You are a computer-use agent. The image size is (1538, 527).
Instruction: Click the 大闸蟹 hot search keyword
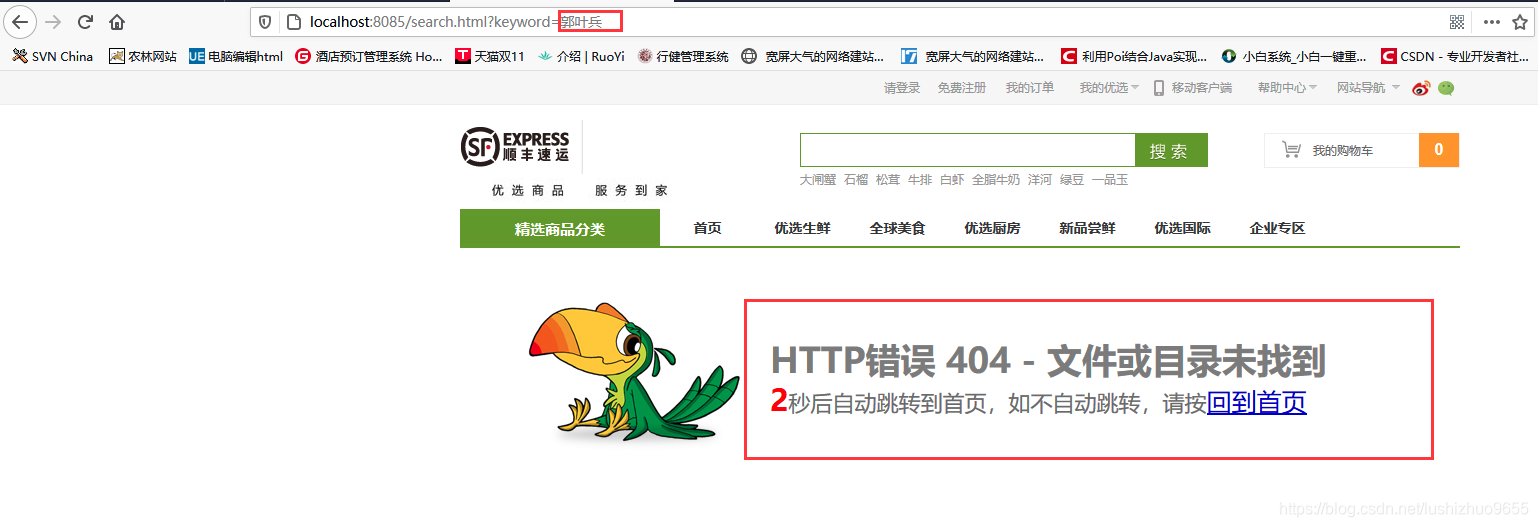pyautogui.click(x=817, y=180)
